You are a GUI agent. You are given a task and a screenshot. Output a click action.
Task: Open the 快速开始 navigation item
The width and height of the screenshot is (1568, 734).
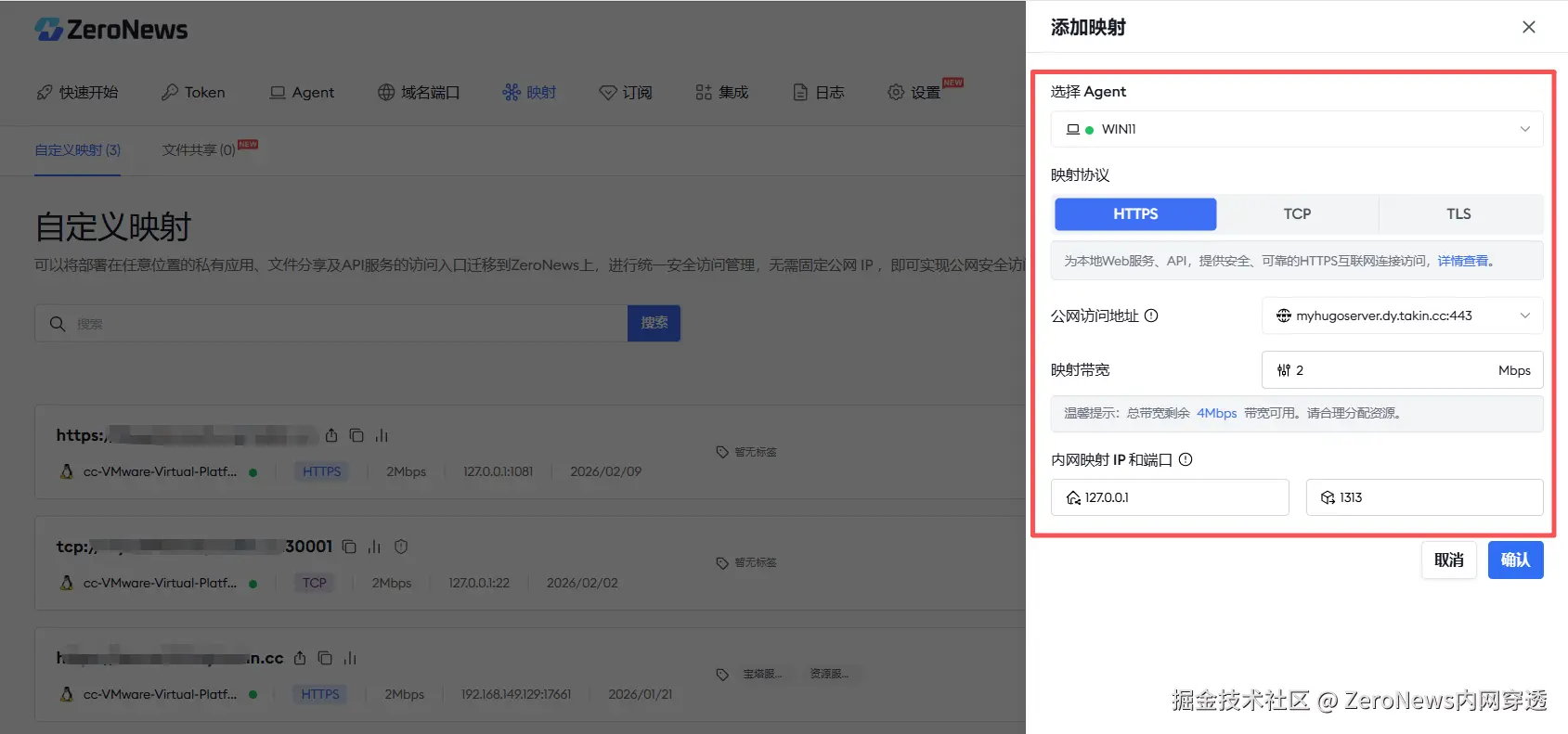78,92
